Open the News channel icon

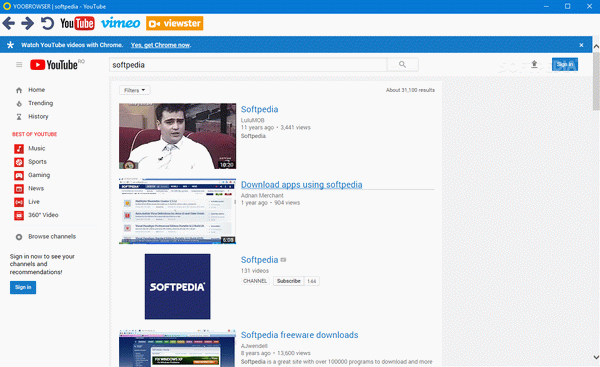click(x=19, y=189)
